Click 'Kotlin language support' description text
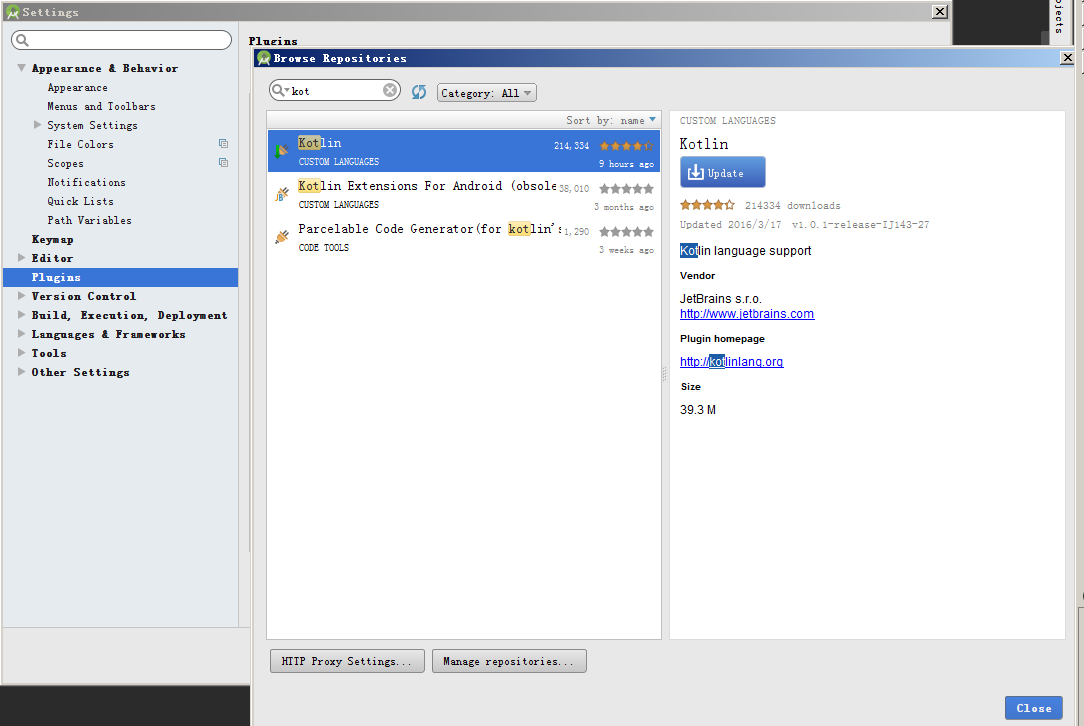Viewport: 1084px width, 726px height. pos(745,250)
